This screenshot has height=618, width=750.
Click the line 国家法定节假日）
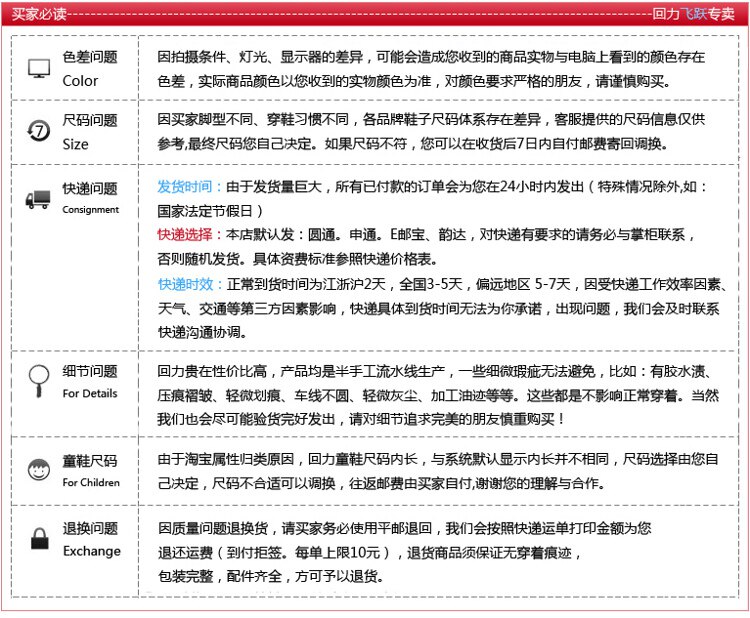pyautogui.click(x=210, y=211)
